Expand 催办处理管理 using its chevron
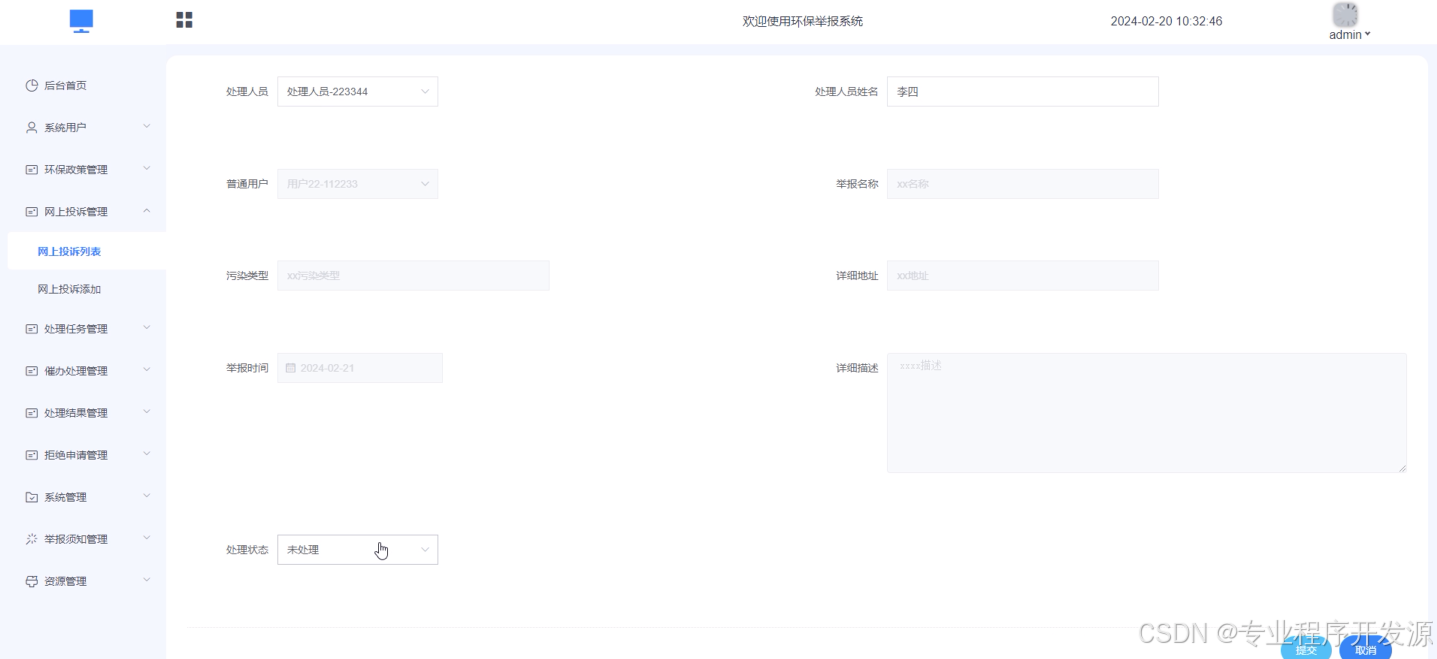The width and height of the screenshot is (1437, 659). [147, 370]
